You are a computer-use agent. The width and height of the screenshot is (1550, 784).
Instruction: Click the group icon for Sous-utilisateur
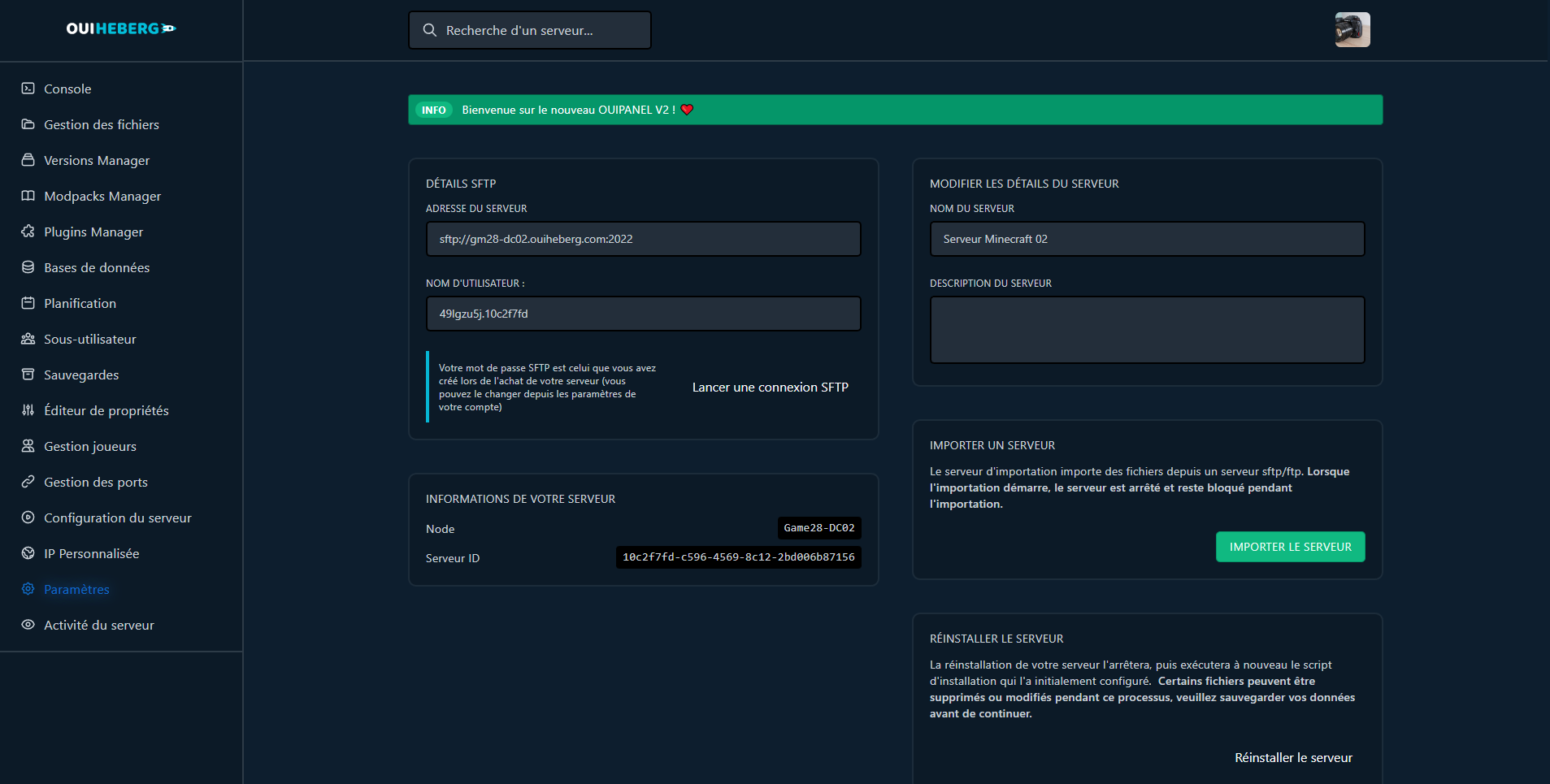(28, 339)
